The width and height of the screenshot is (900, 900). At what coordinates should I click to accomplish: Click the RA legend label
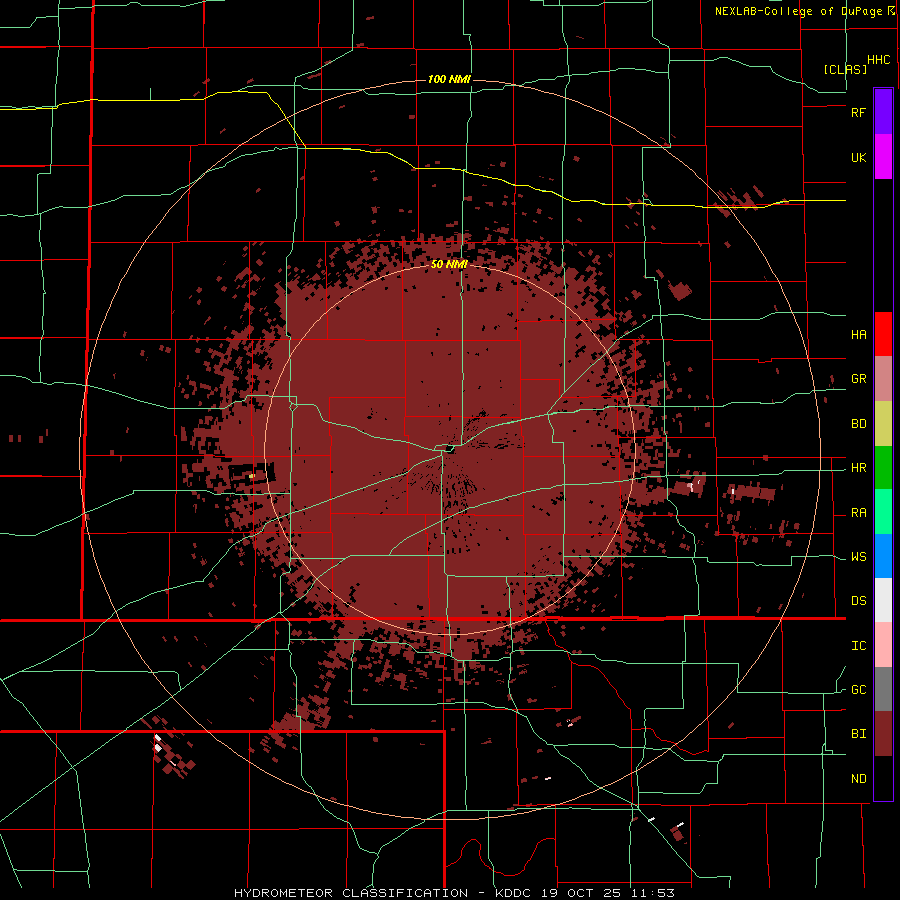(x=858, y=513)
